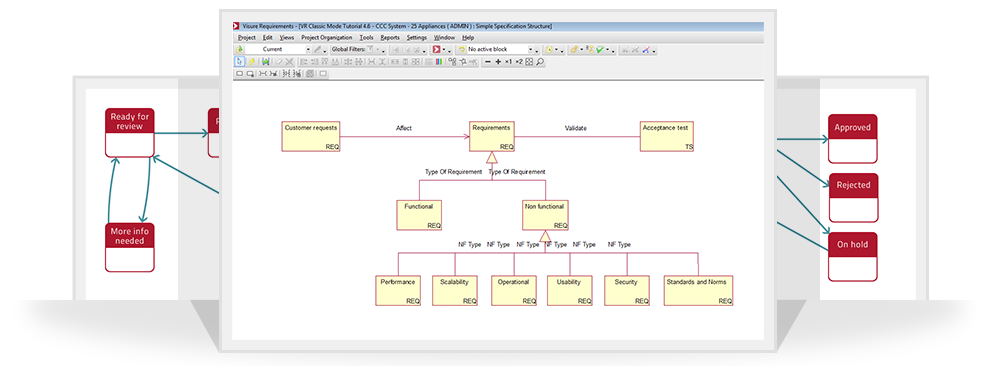The height and width of the screenshot is (382, 993).
Task: Select the arrow pointer tool
Action: (x=239, y=61)
